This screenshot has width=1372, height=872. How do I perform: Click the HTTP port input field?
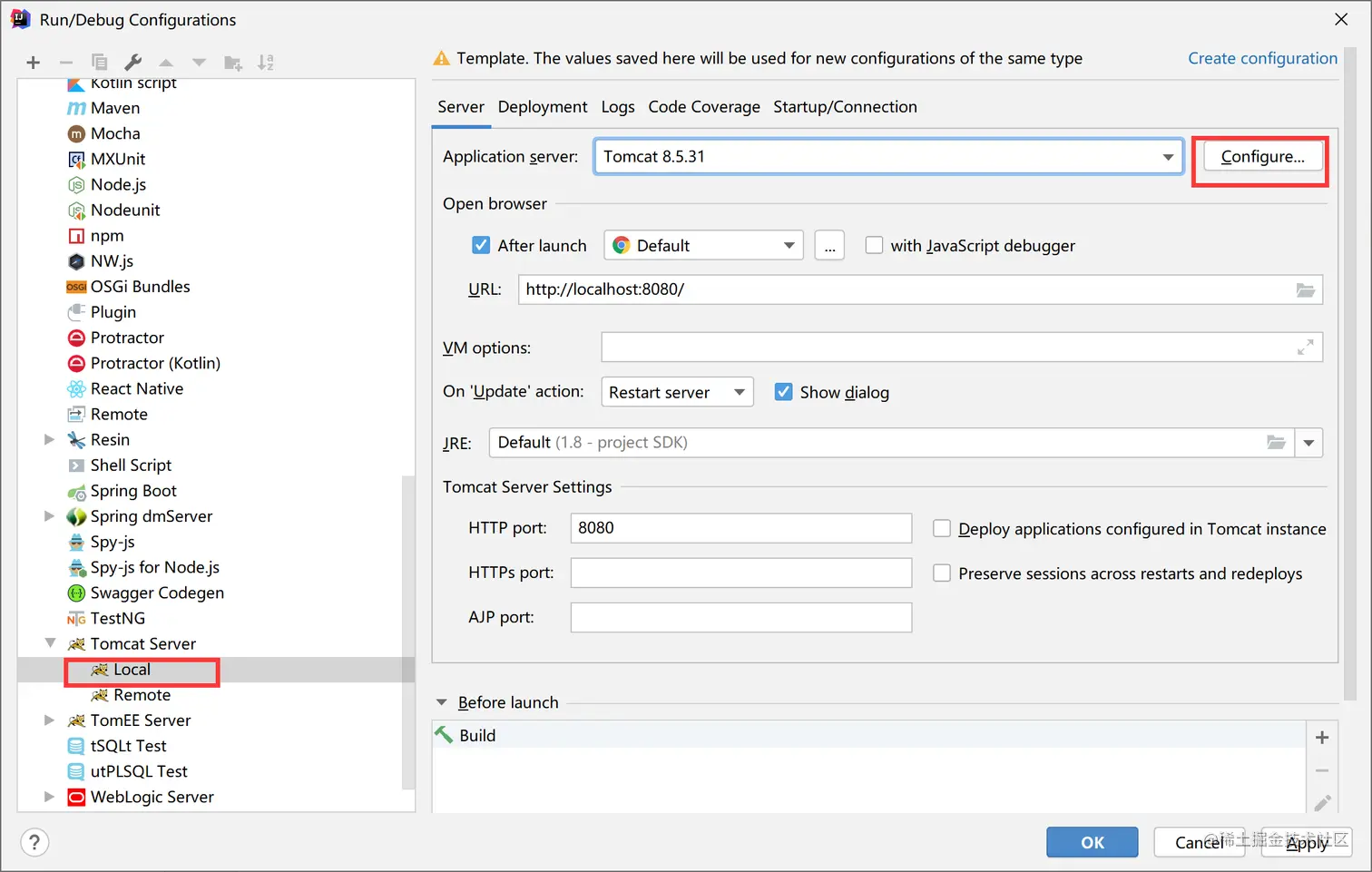(740, 528)
